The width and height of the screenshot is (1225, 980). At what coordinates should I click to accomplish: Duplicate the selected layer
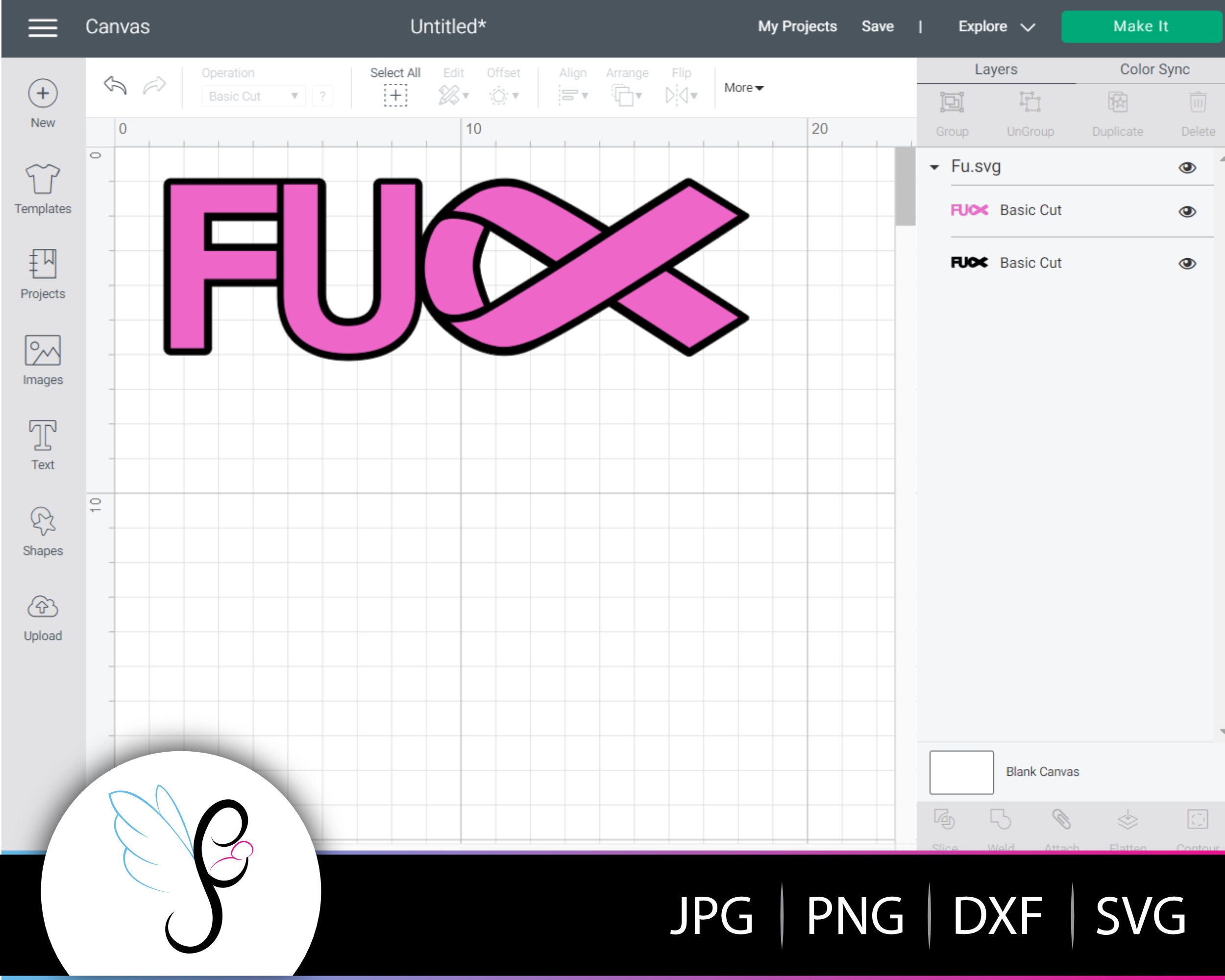tap(1117, 111)
